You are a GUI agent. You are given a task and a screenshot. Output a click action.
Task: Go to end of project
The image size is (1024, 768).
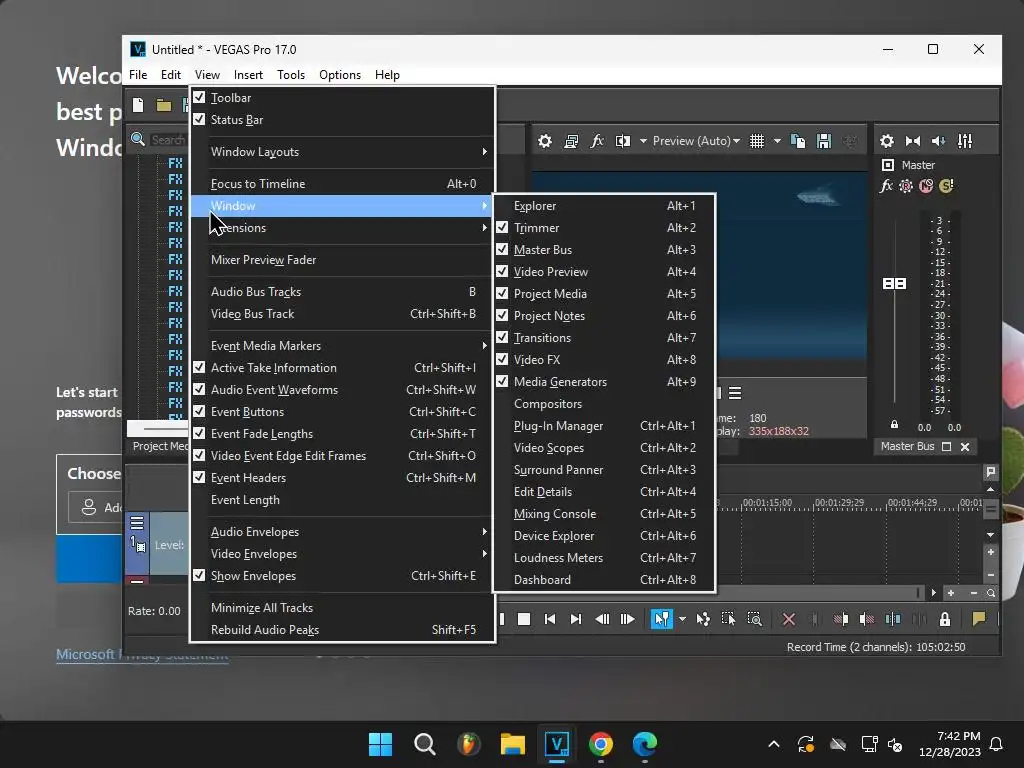(575, 619)
